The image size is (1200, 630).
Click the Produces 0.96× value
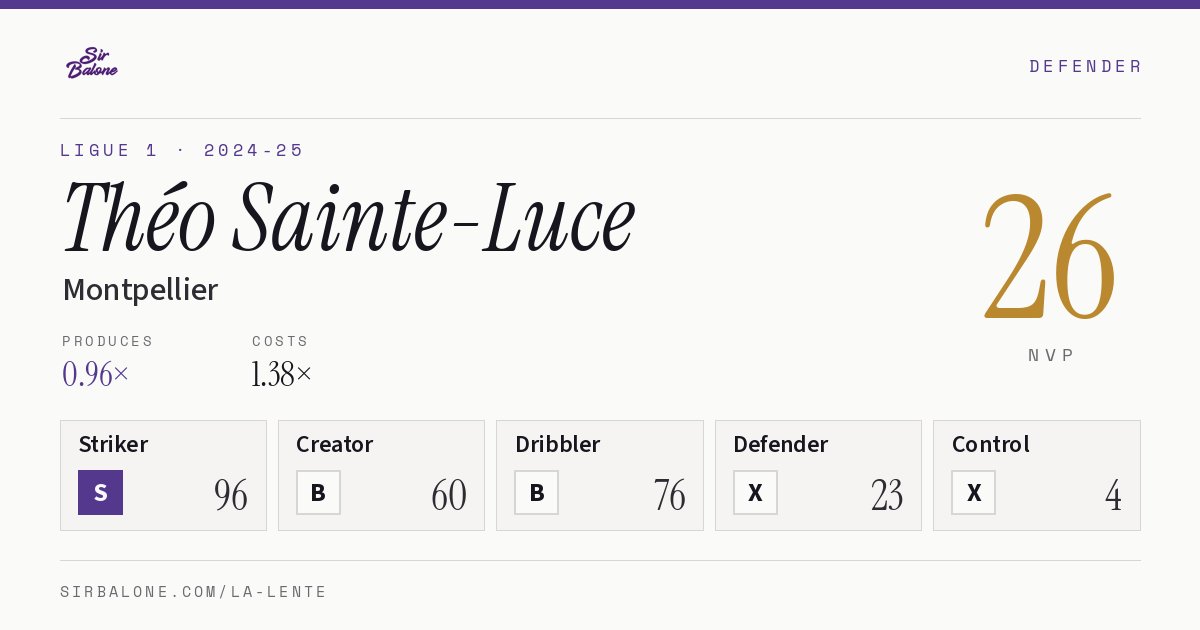[95, 374]
